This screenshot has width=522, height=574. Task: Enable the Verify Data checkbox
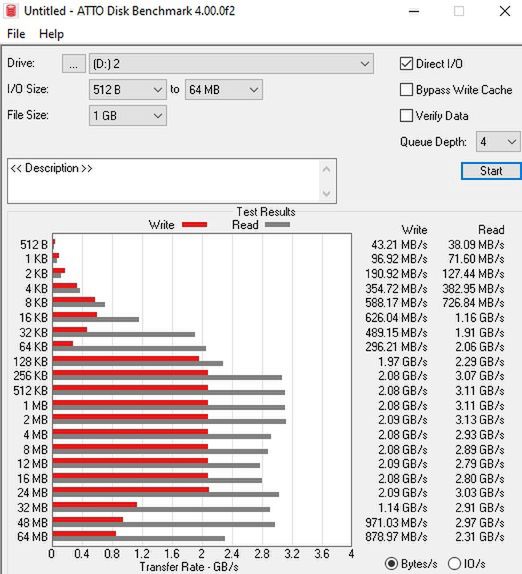[x=406, y=116]
